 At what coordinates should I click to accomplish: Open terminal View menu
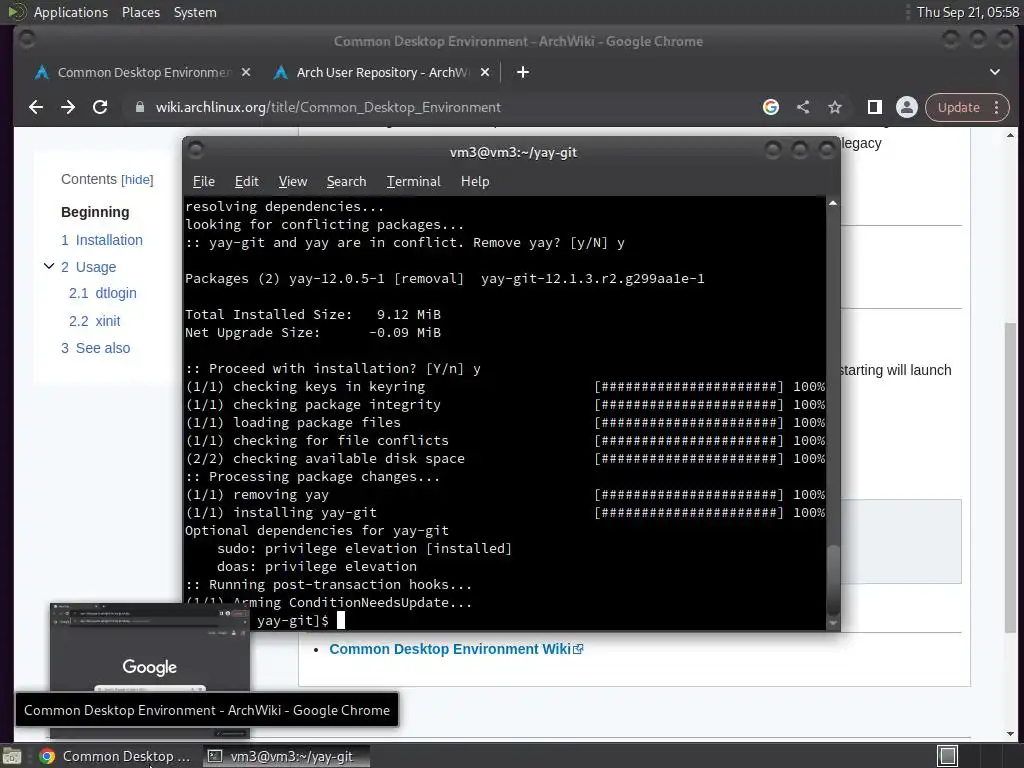(293, 182)
